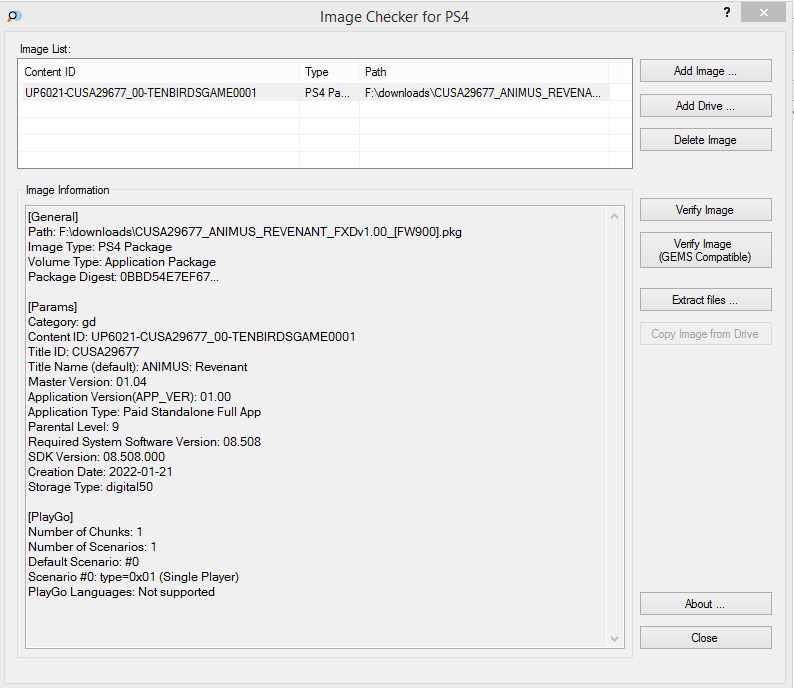The height and width of the screenshot is (688, 794).
Task: Open the Add Drive dialog
Action: click(705, 106)
